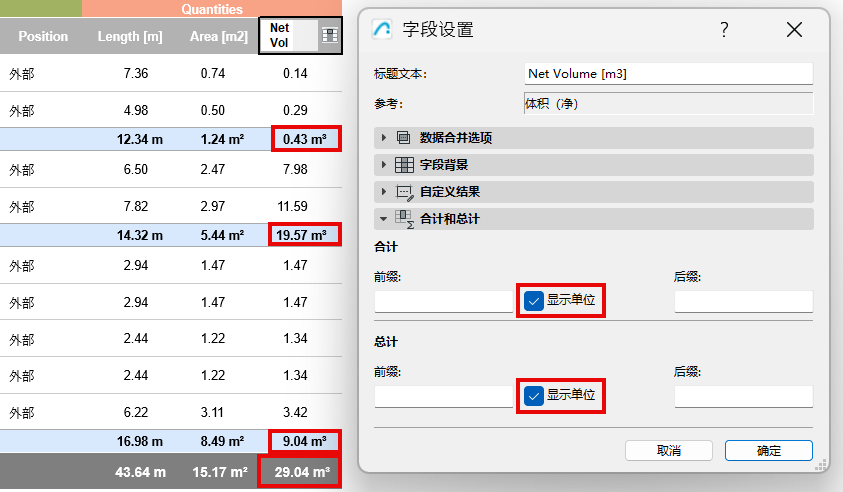Expand 数据合并选项 using its disclosure triangle
The width and height of the screenshot is (843, 492).
tap(383, 138)
